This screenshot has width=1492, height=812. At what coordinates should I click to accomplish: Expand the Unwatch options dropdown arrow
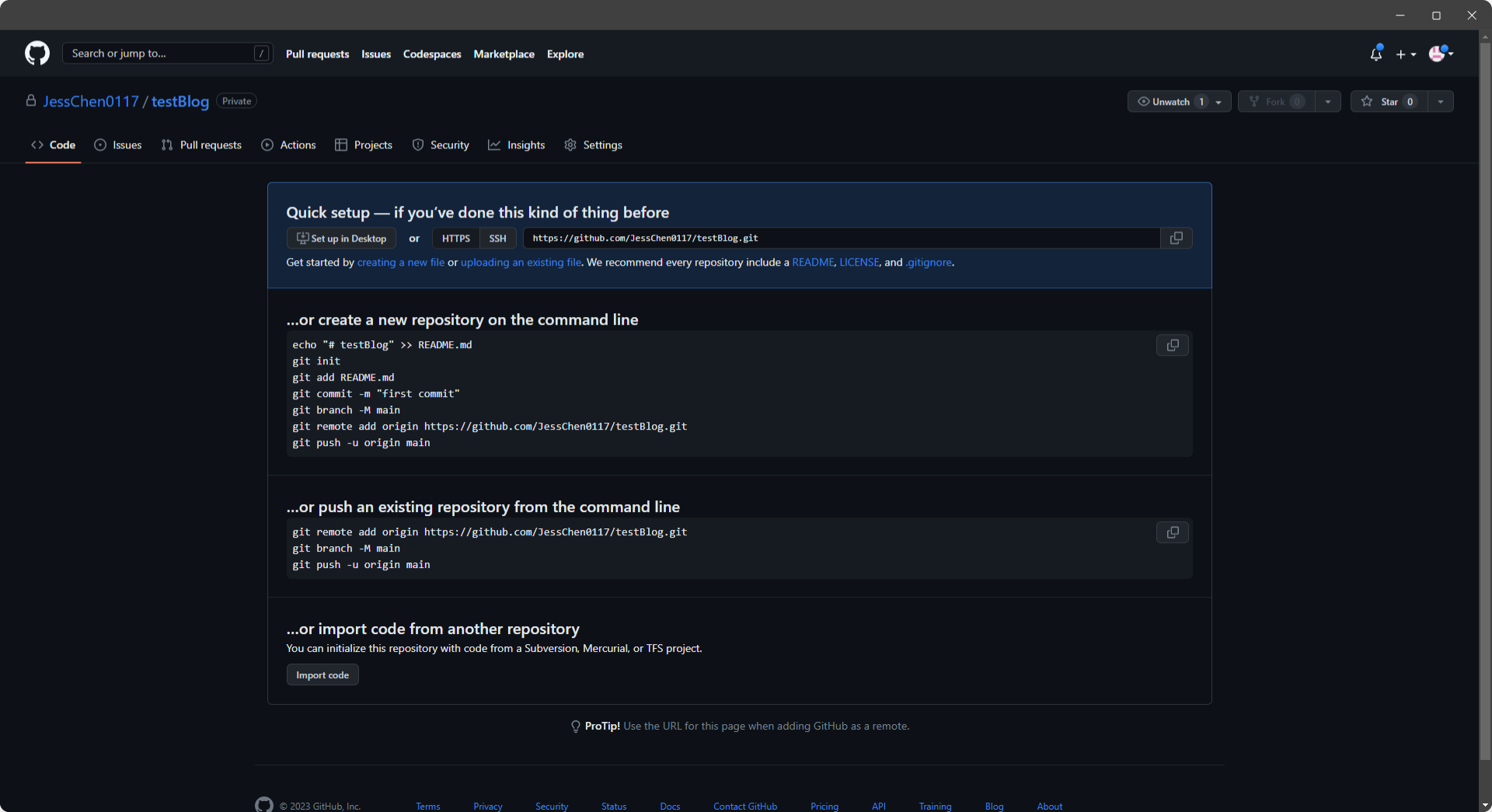(x=1219, y=102)
